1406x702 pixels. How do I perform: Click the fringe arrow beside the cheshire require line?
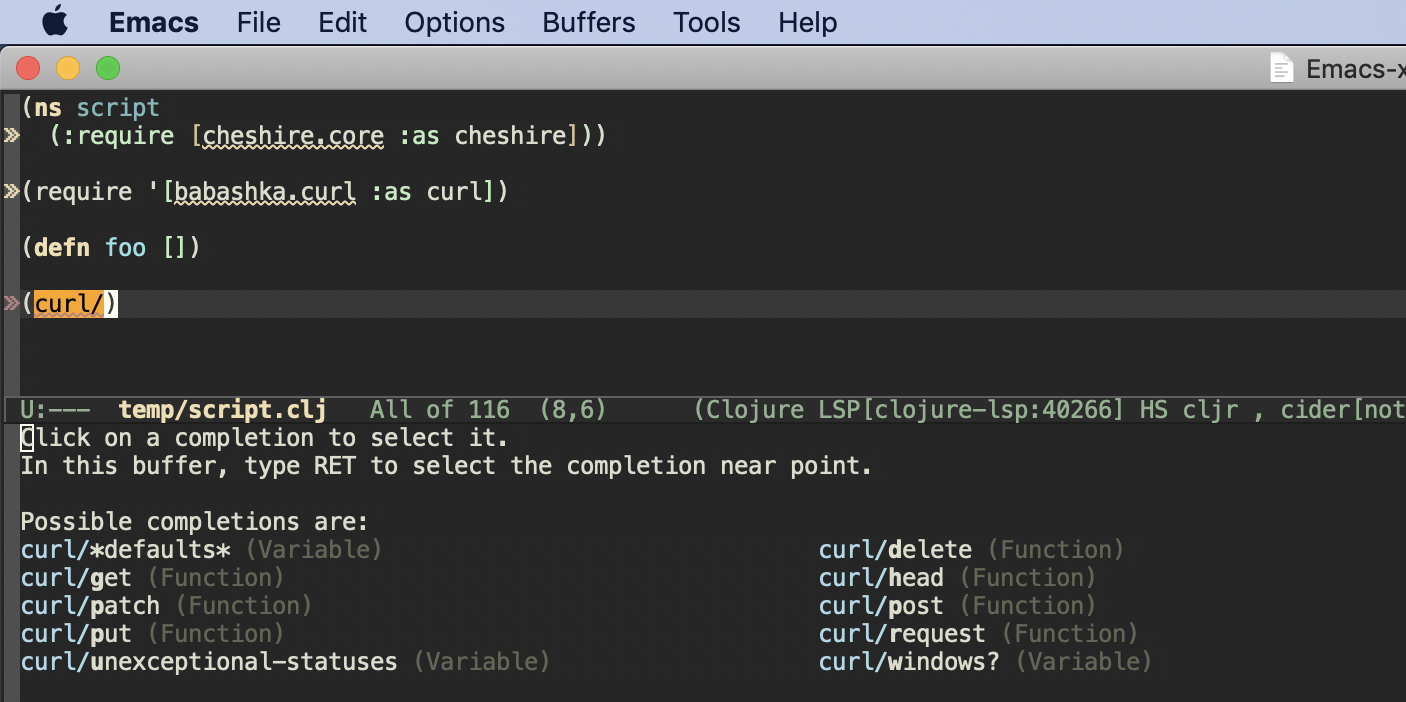click(10, 136)
